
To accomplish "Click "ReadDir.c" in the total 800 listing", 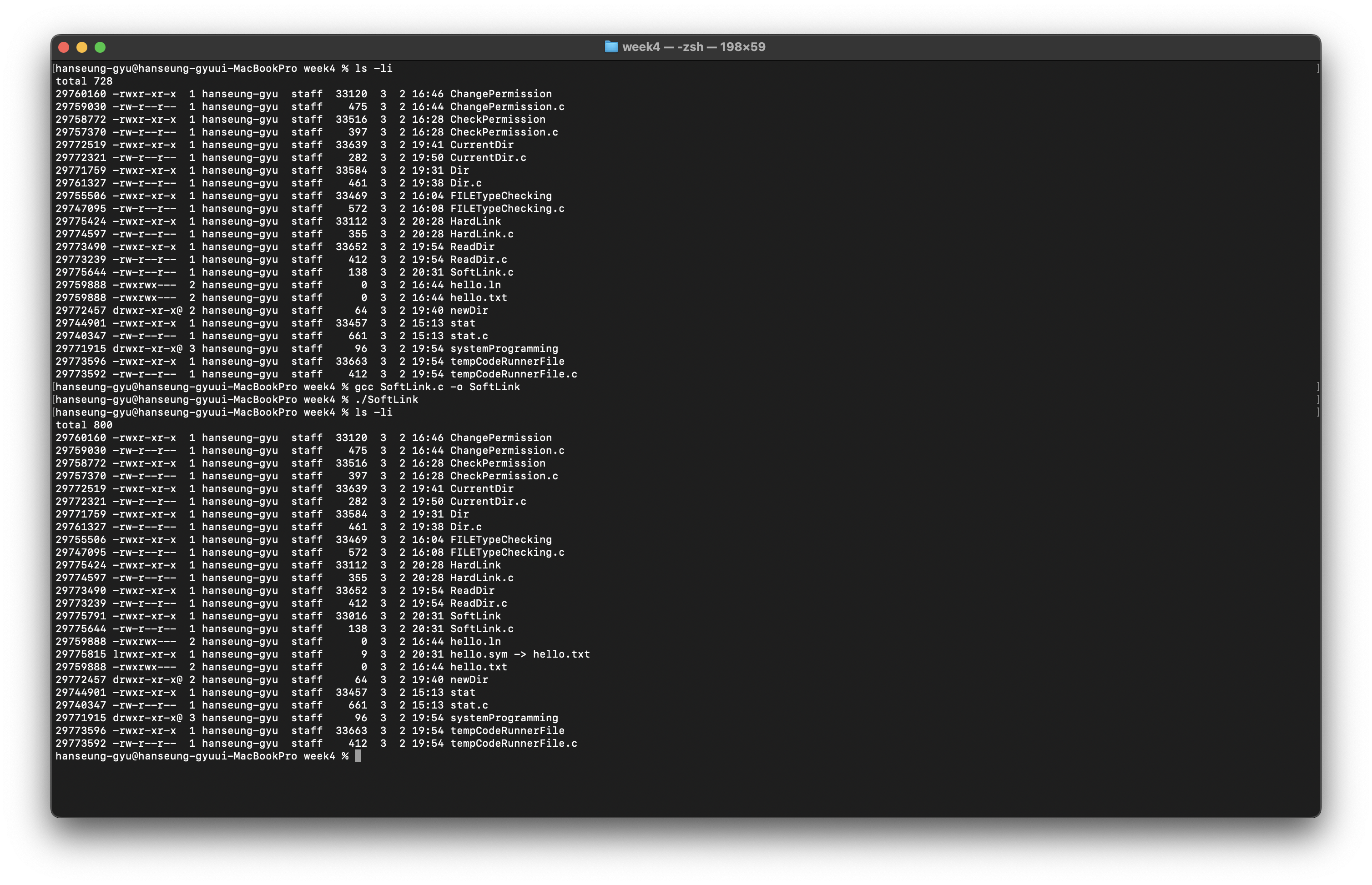I will pos(479,603).
